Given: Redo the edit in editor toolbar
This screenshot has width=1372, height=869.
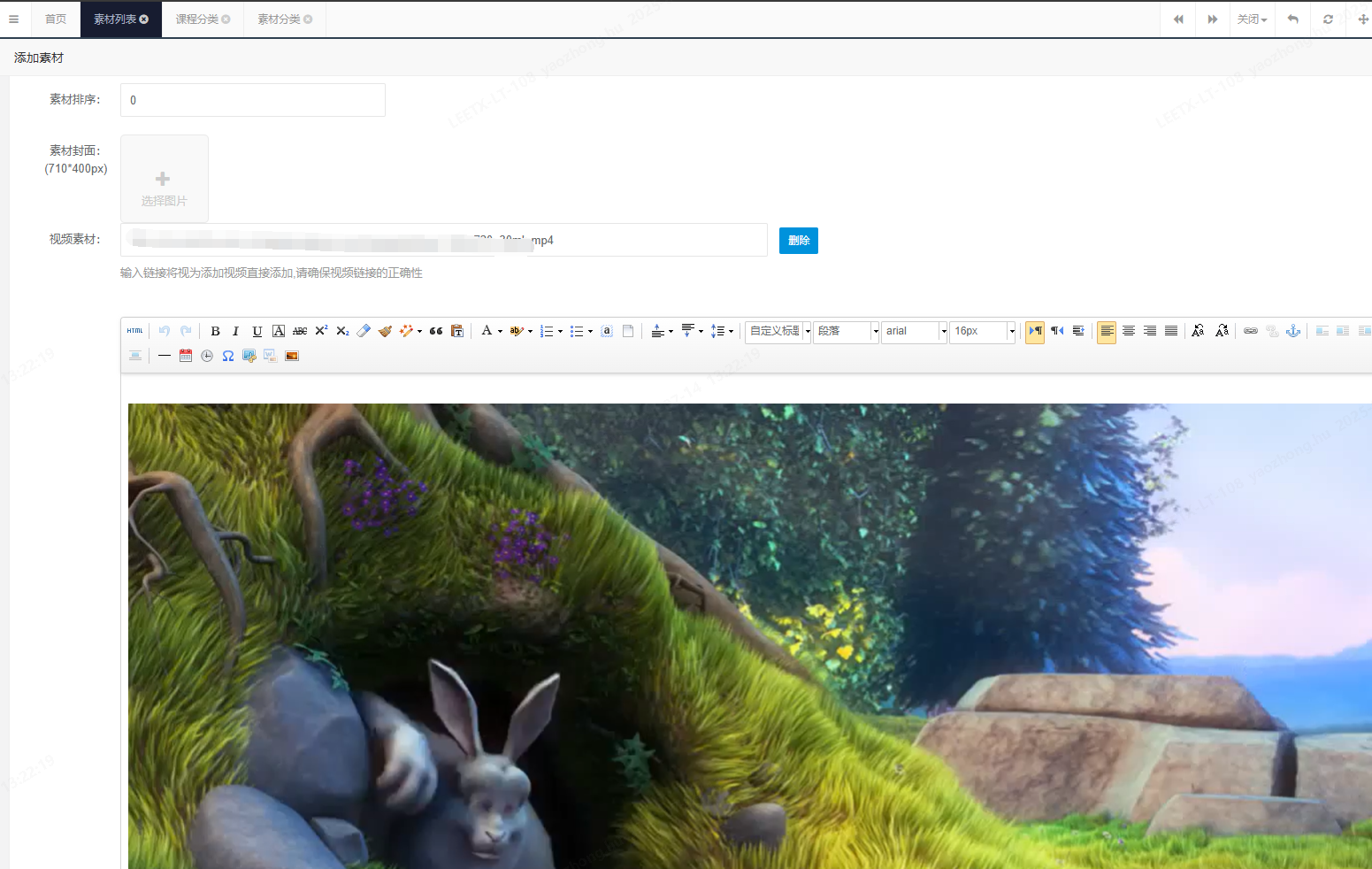Looking at the screenshot, I should (x=186, y=331).
